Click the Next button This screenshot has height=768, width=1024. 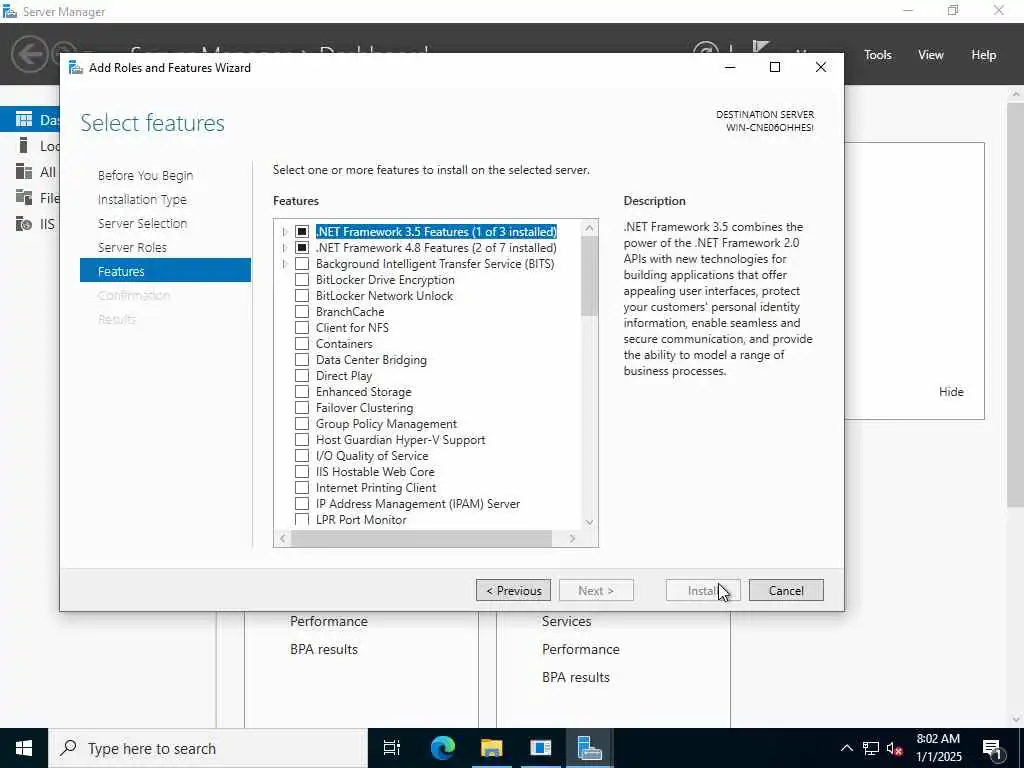(596, 590)
